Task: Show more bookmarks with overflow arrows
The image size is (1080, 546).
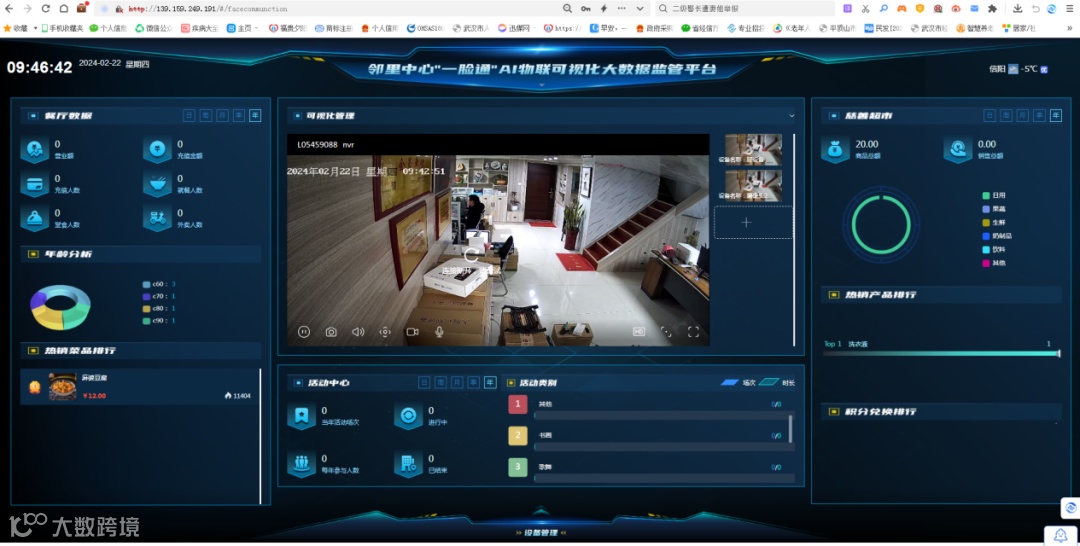Action: [1069, 28]
